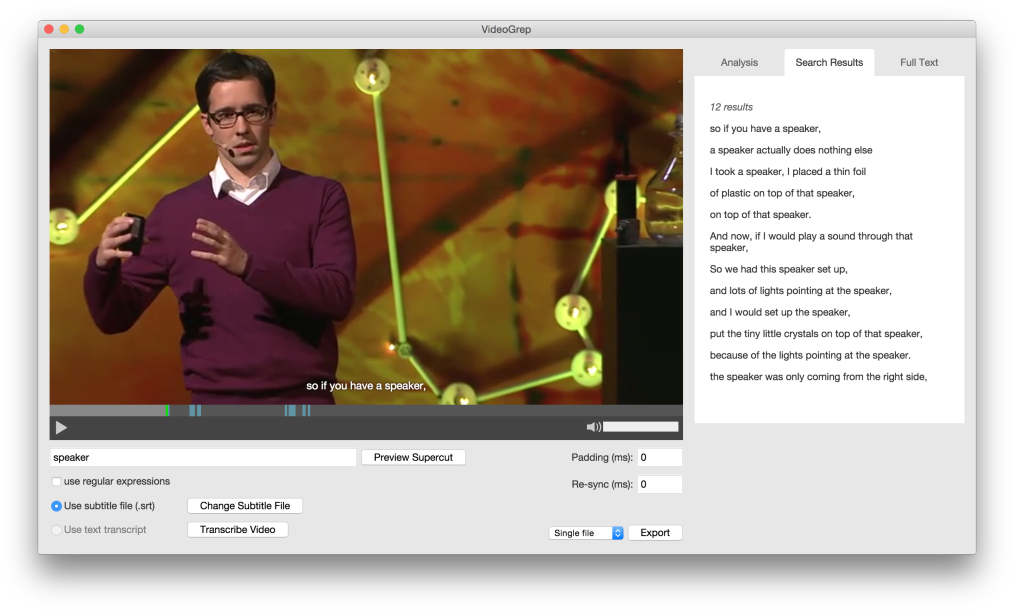This screenshot has width=1013, height=611.
Task: Enable 'use regular expressions' checkbox
Action: (x=56, y=481)
